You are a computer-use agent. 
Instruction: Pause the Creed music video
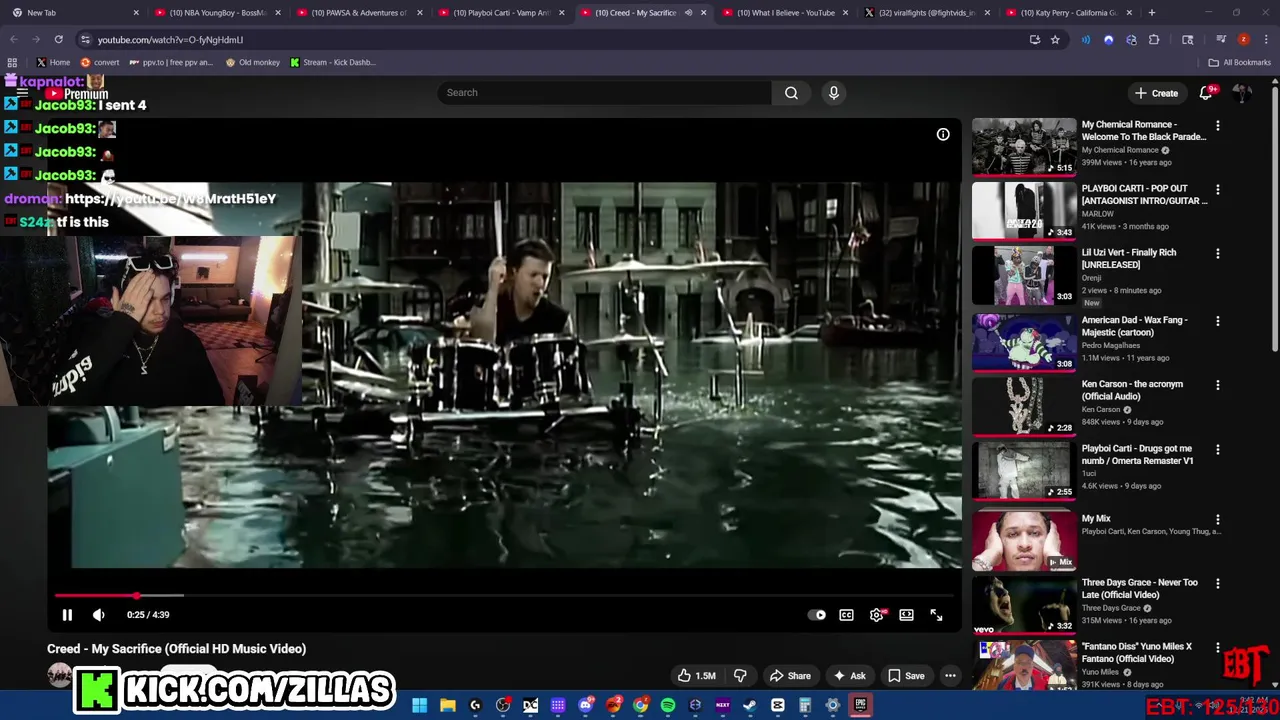(x=67, y=615)
